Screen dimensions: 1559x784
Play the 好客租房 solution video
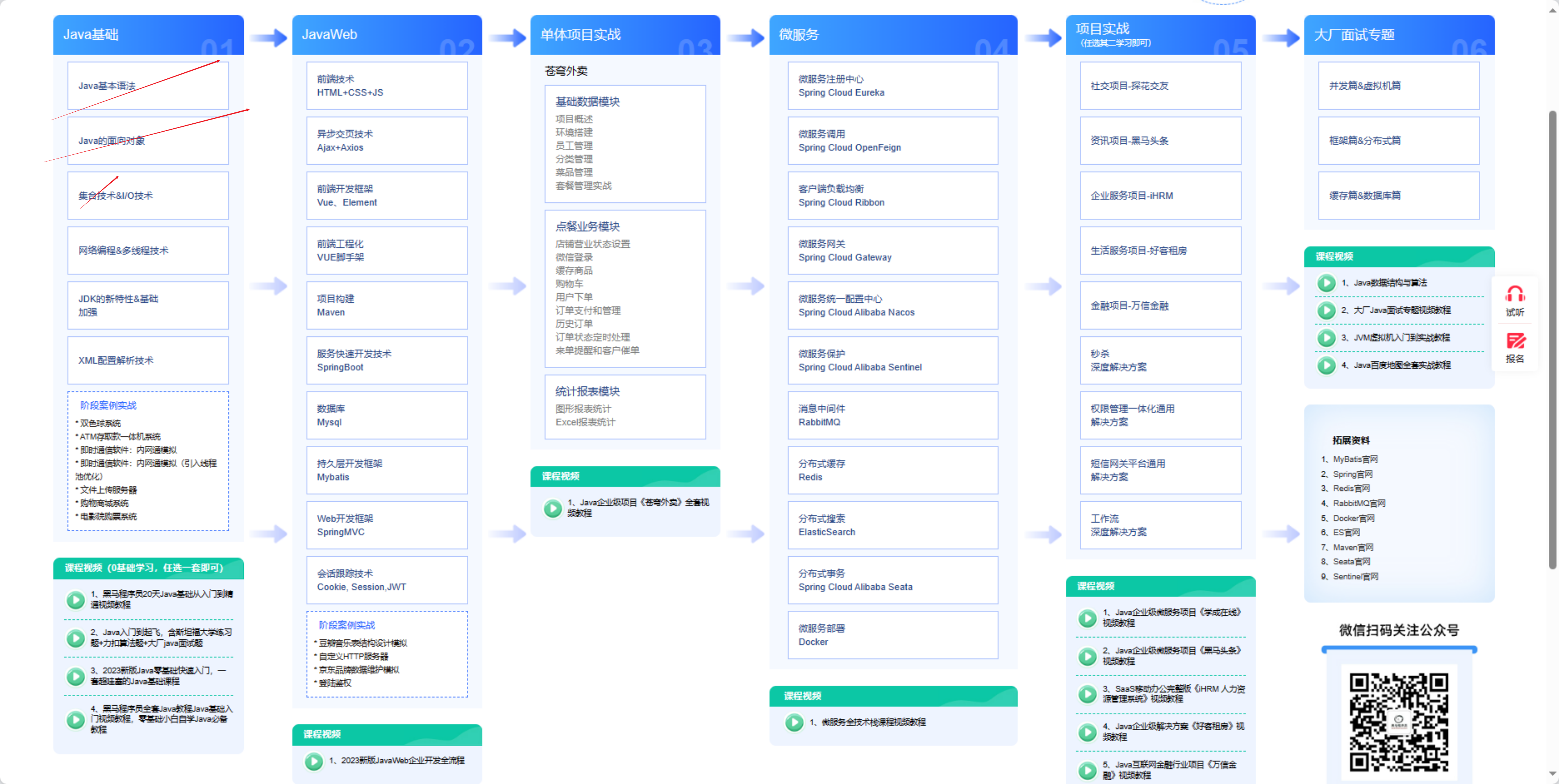pos(1088,732)
